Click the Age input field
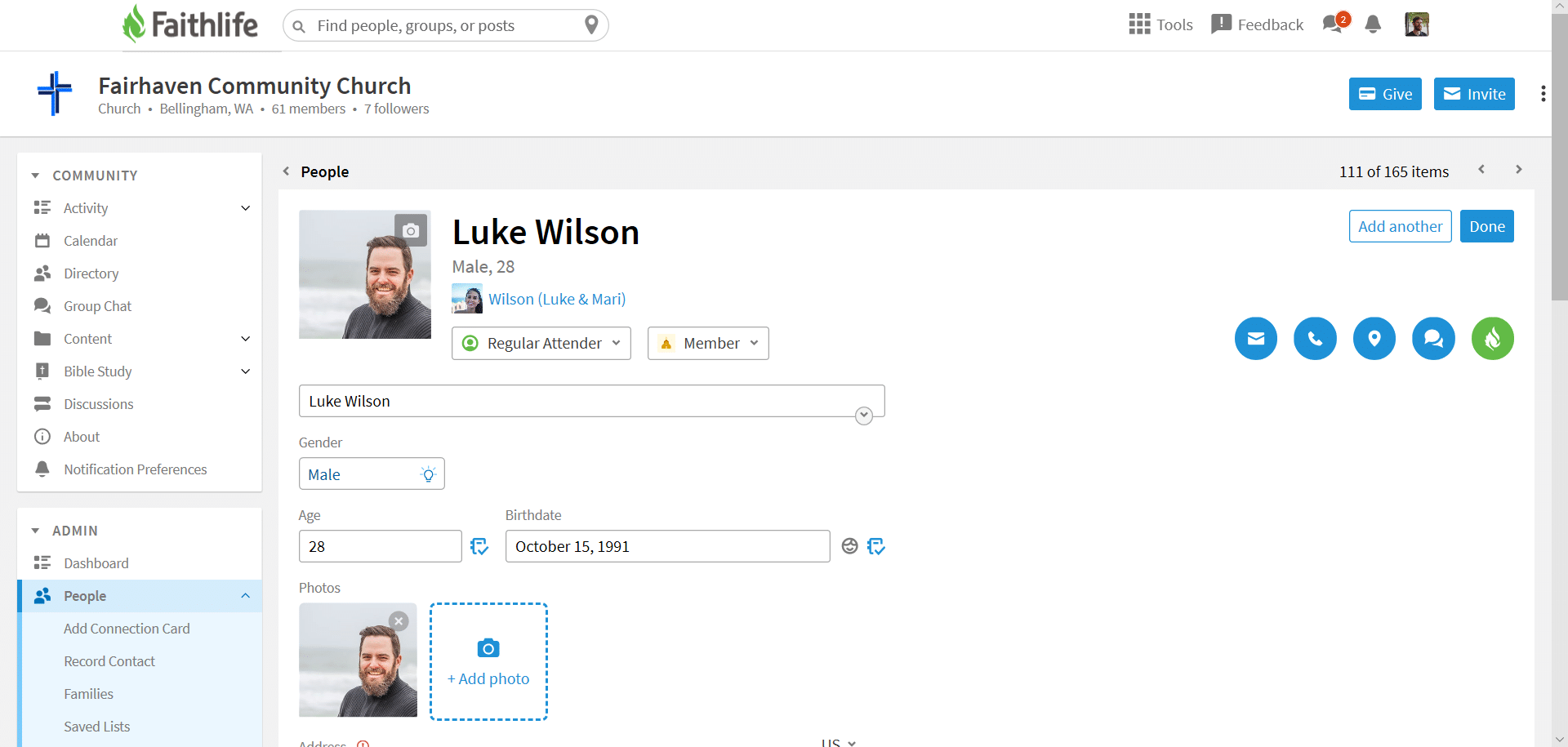This screenshot has width=1568, height=747. 381,546
